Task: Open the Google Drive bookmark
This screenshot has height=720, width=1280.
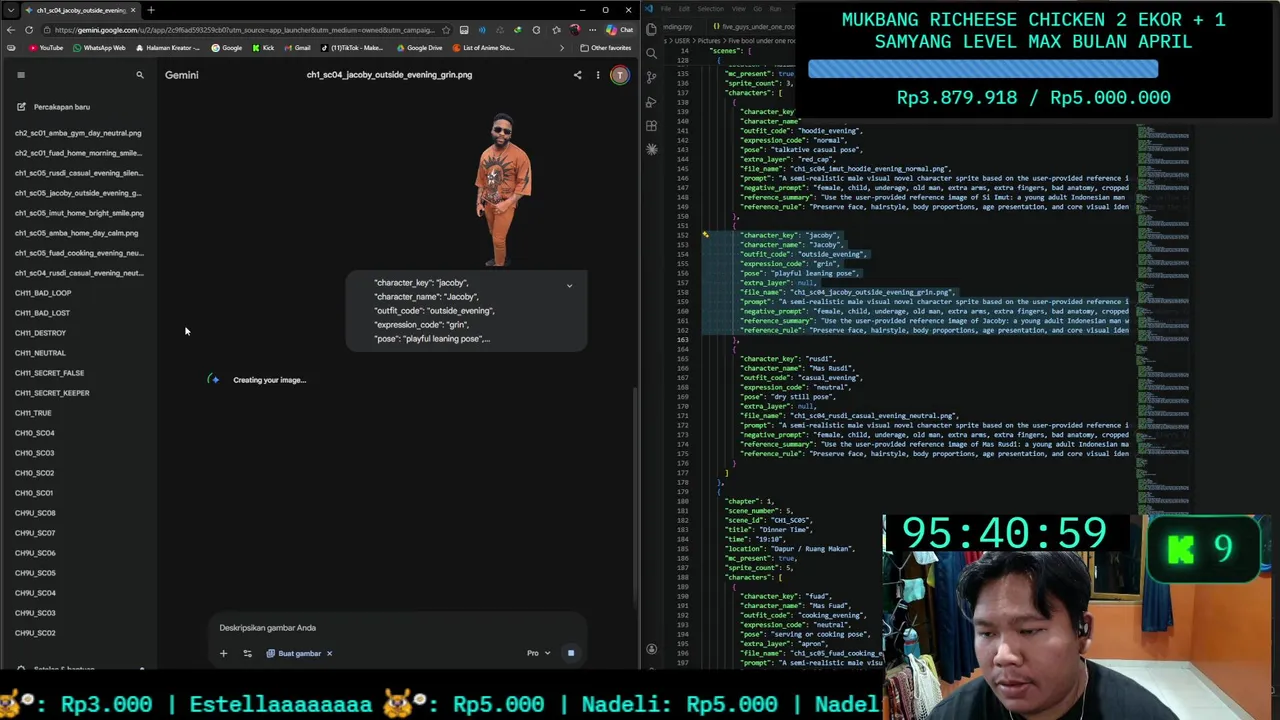Action: [x=420, y=48]
